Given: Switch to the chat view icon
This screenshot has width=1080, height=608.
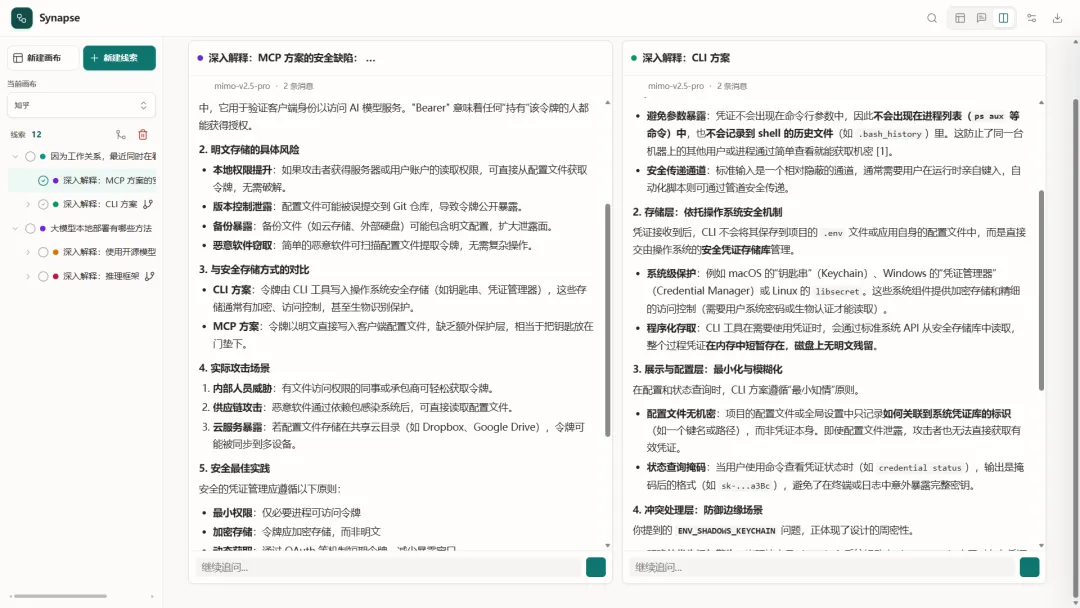Looking at the screenshot, I should click(982, 19).
